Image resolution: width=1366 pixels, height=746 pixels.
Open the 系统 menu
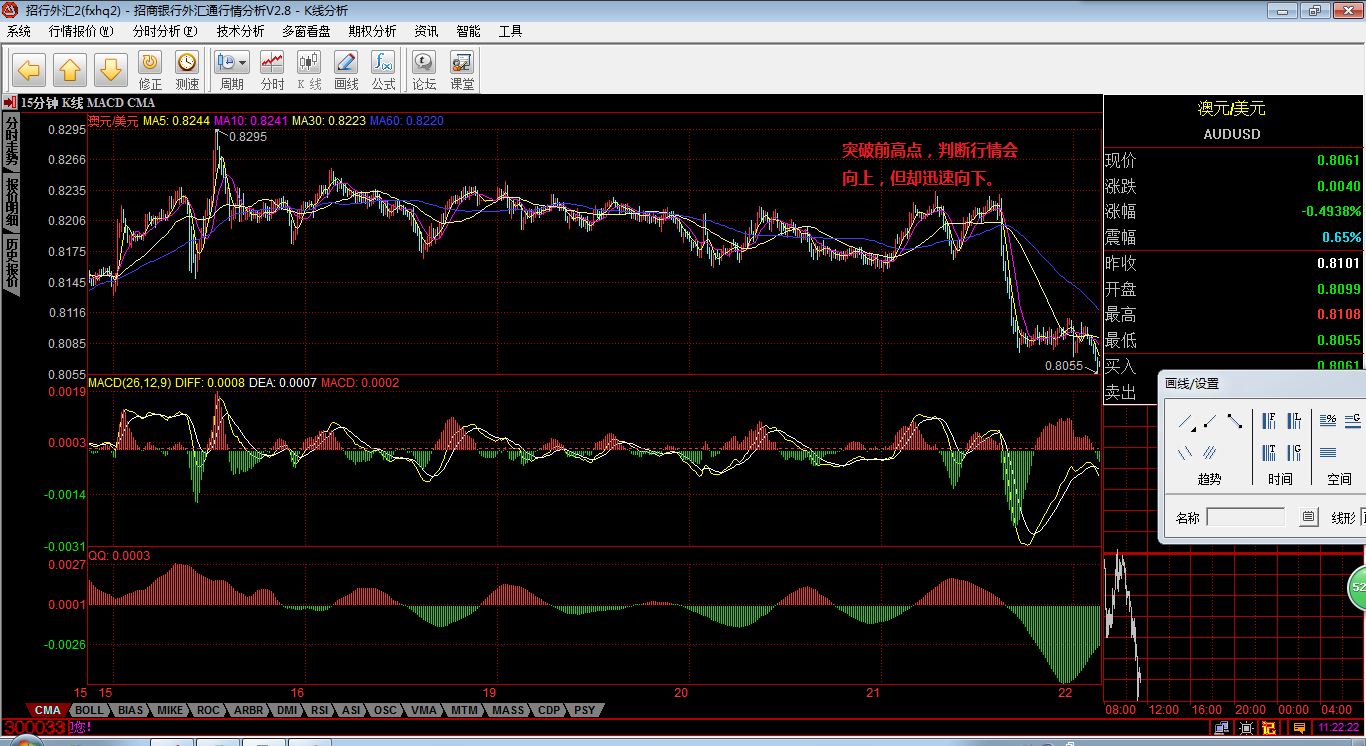point(19,31)
